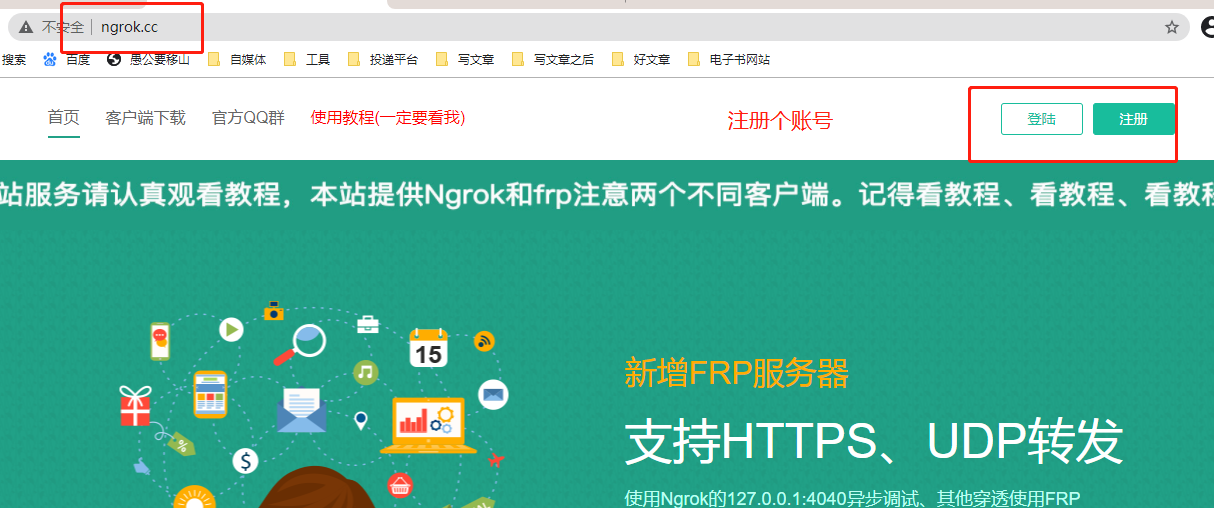This screenshot has width=1214, height=508.
Task: Click the 搜索 bookmark item
Action: (14, 60)
